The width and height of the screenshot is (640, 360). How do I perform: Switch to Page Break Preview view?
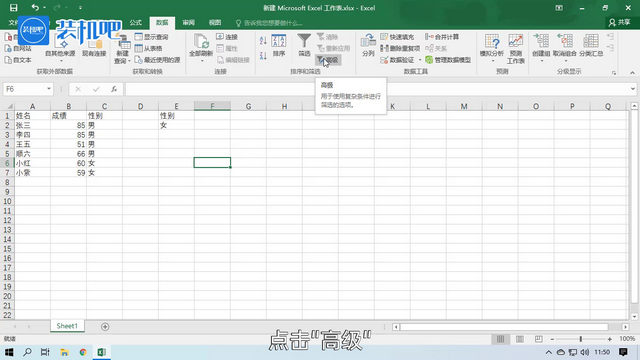click(x=539, y=339)
